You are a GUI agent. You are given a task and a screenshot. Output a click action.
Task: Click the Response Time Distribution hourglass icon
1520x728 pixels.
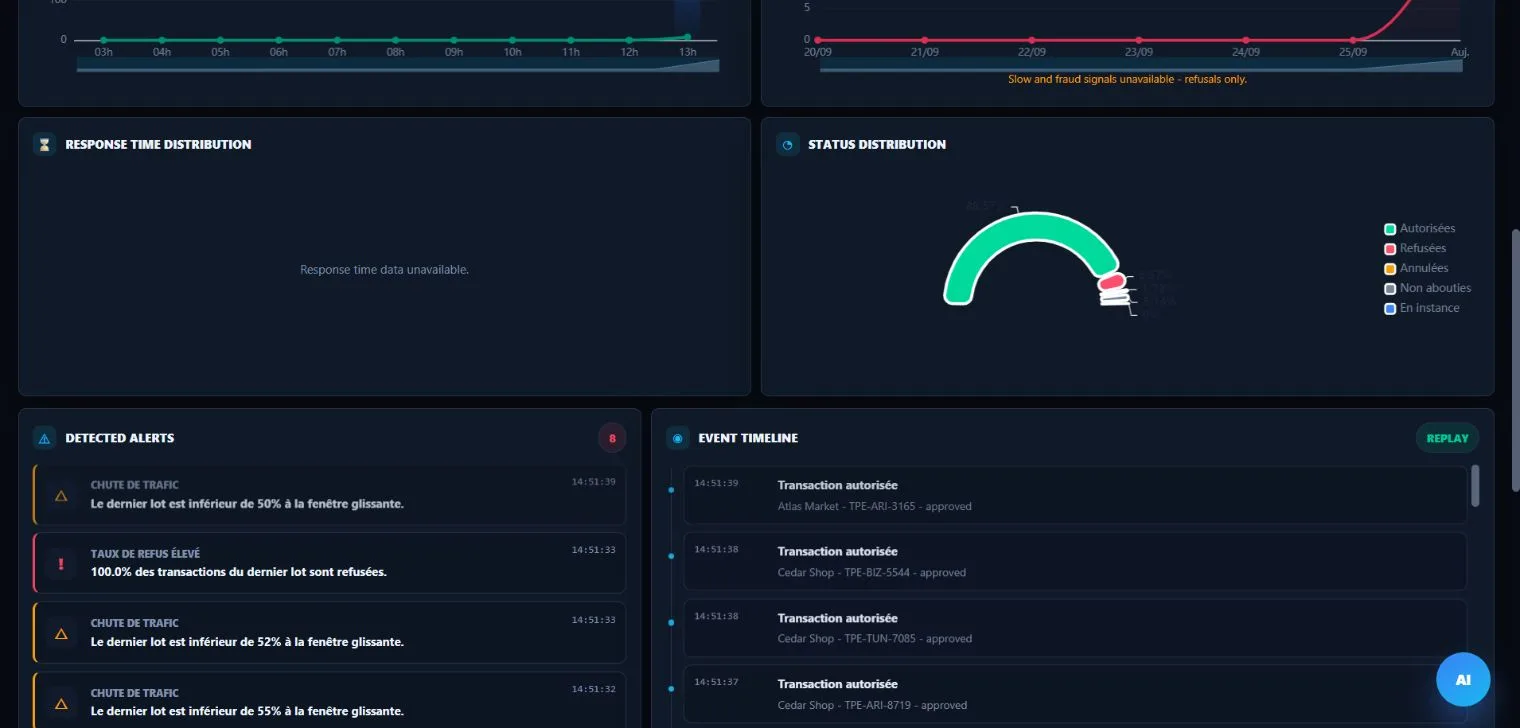tap(44, 144)
